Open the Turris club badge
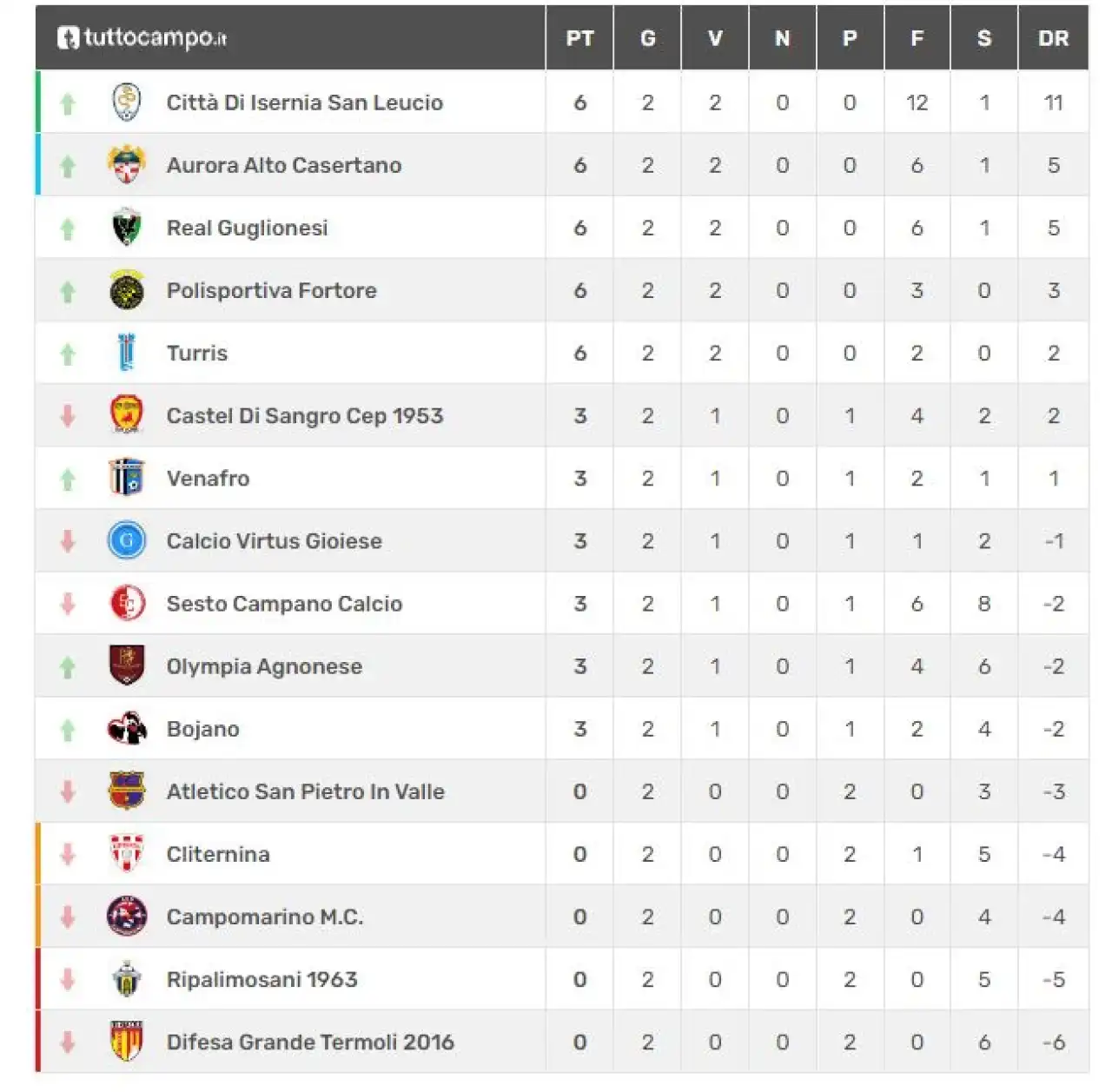 (127, 353)
